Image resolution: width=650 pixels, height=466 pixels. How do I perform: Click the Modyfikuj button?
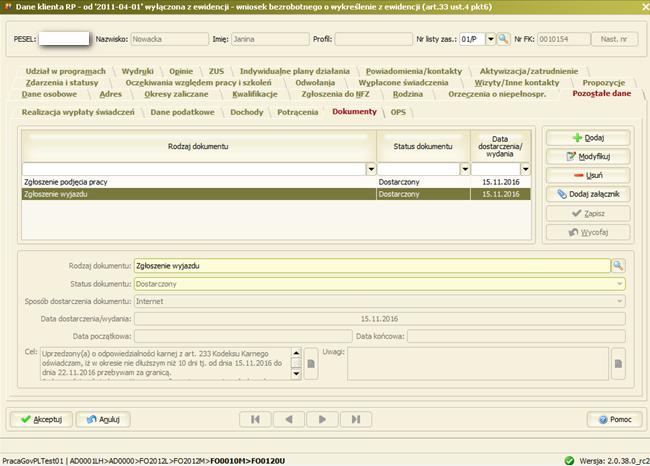click(x=588, y=156)
